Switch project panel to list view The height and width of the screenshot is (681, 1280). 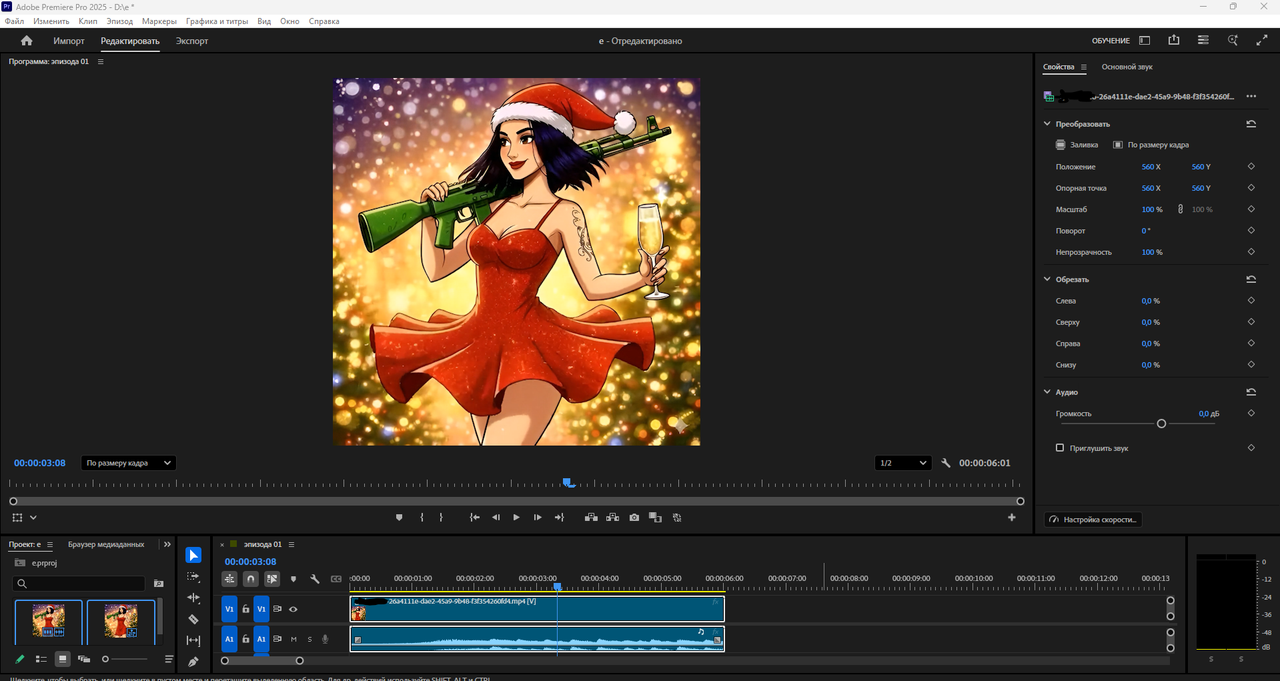tap(41, 659)
